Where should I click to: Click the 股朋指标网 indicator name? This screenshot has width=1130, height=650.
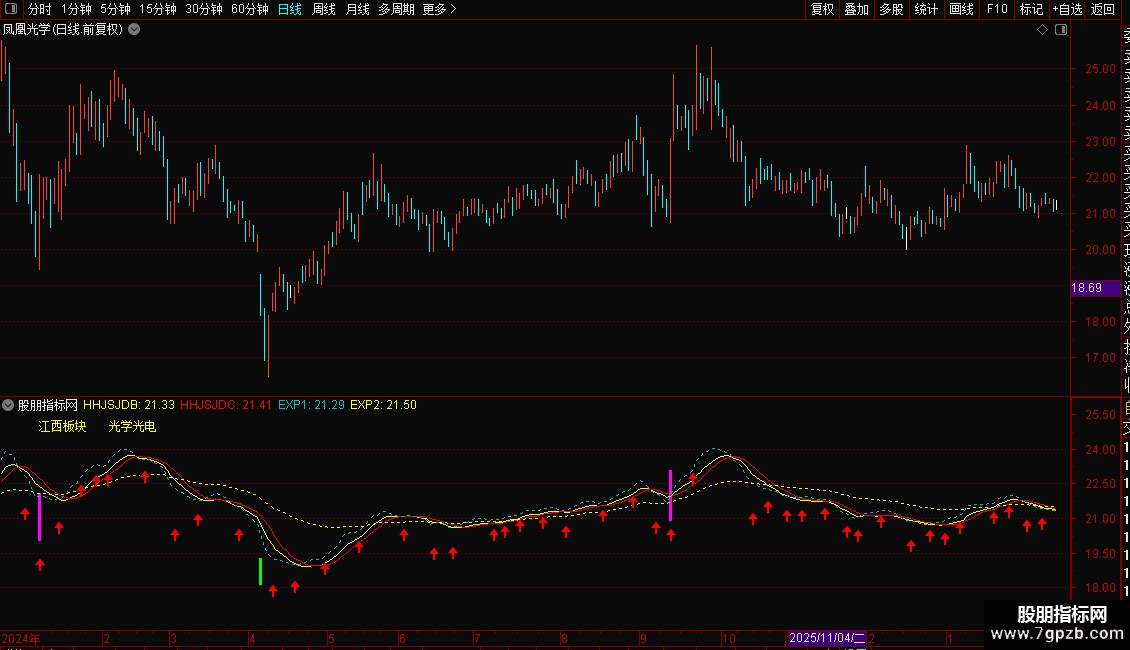48,405
